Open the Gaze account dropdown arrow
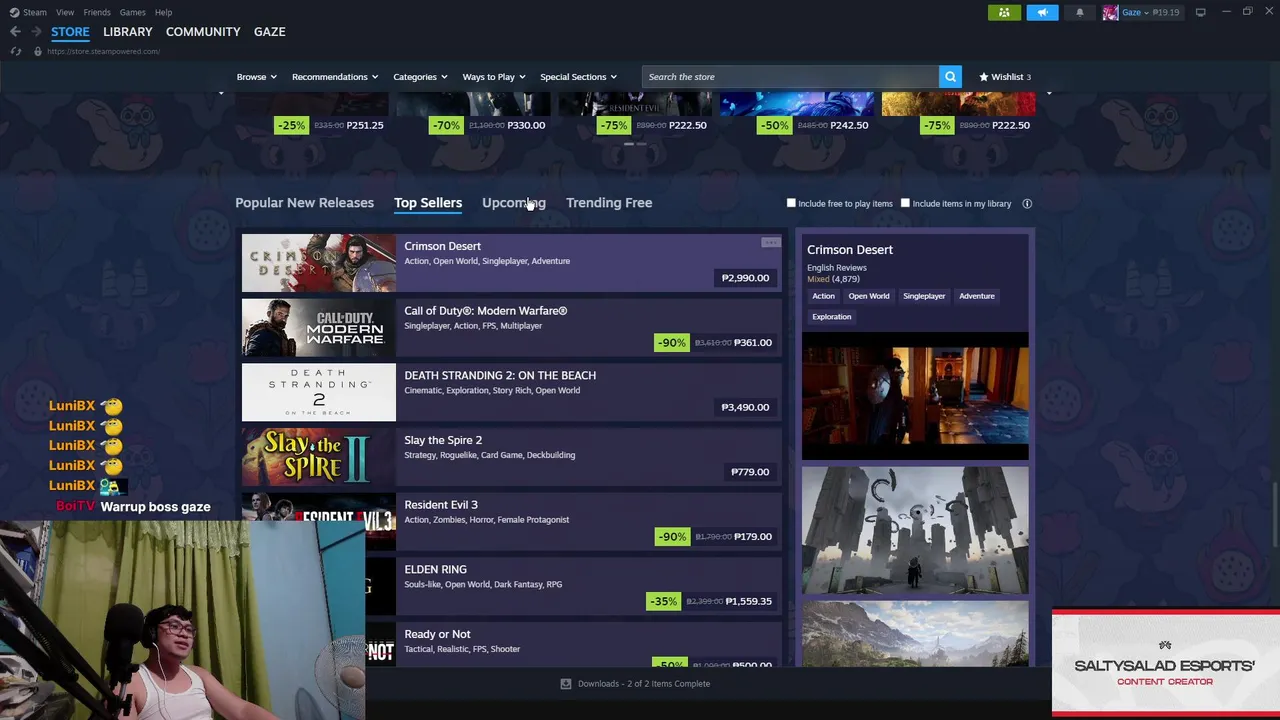1280x720 pixels. [1146, 12]
